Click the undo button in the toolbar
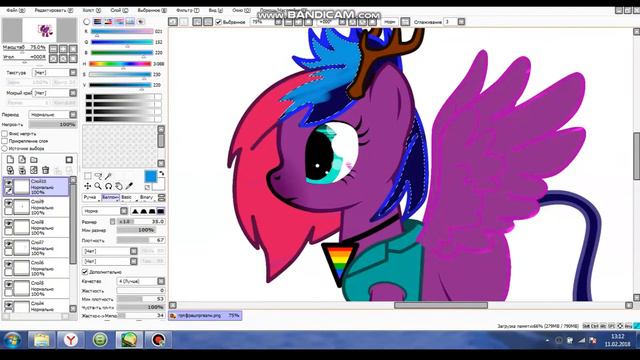640x360 pixels. (173, 22)
